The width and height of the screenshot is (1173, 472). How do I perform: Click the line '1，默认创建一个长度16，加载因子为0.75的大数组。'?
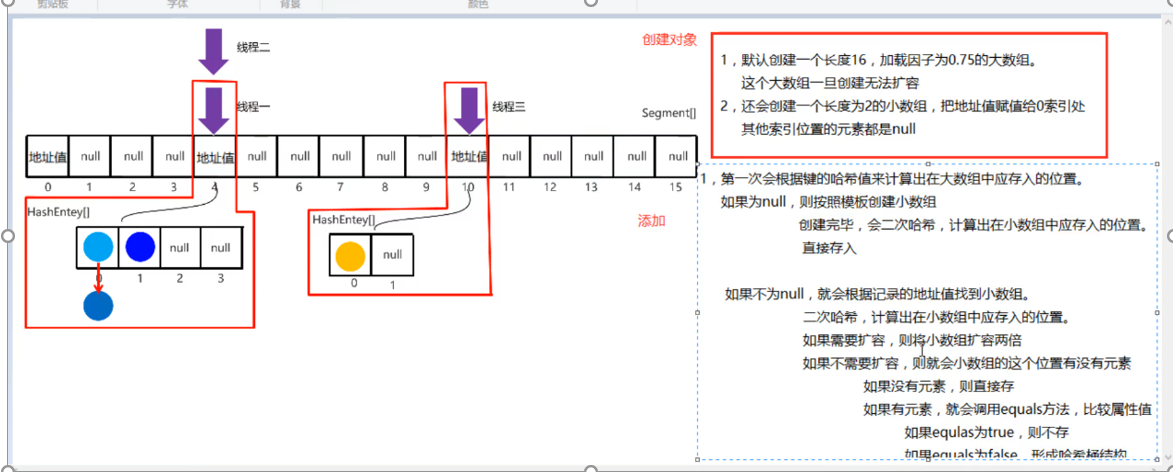(x=880, y=61)
